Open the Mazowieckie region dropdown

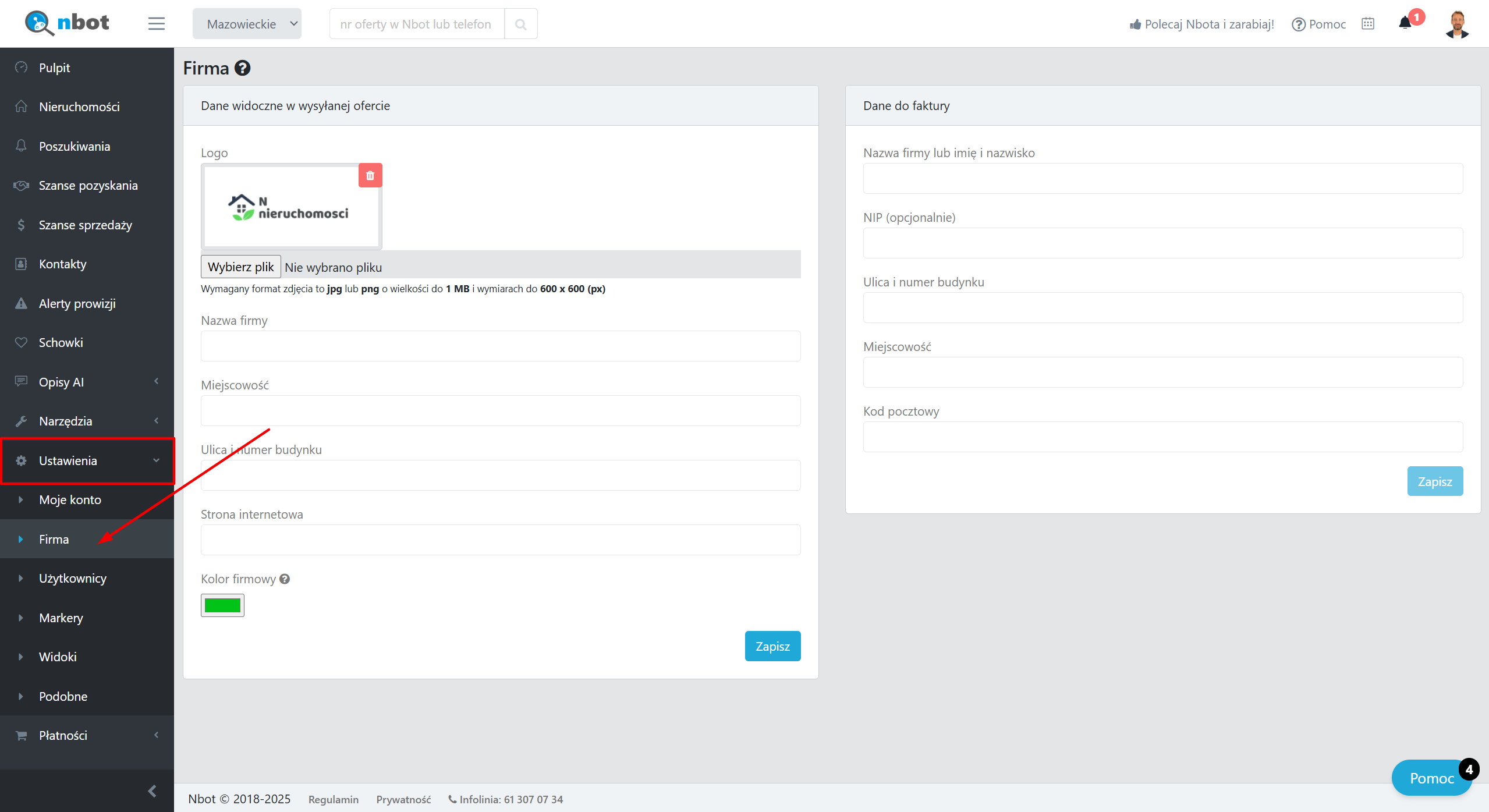tap(247, 24)
